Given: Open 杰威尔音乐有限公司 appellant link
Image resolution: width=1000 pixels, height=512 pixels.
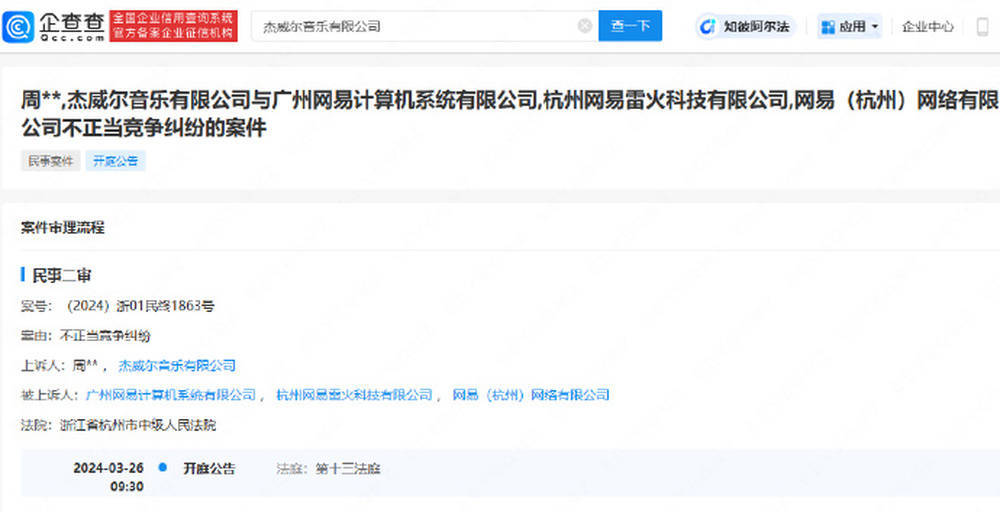Looking at the screenshot, I should [x=177, y=365].
